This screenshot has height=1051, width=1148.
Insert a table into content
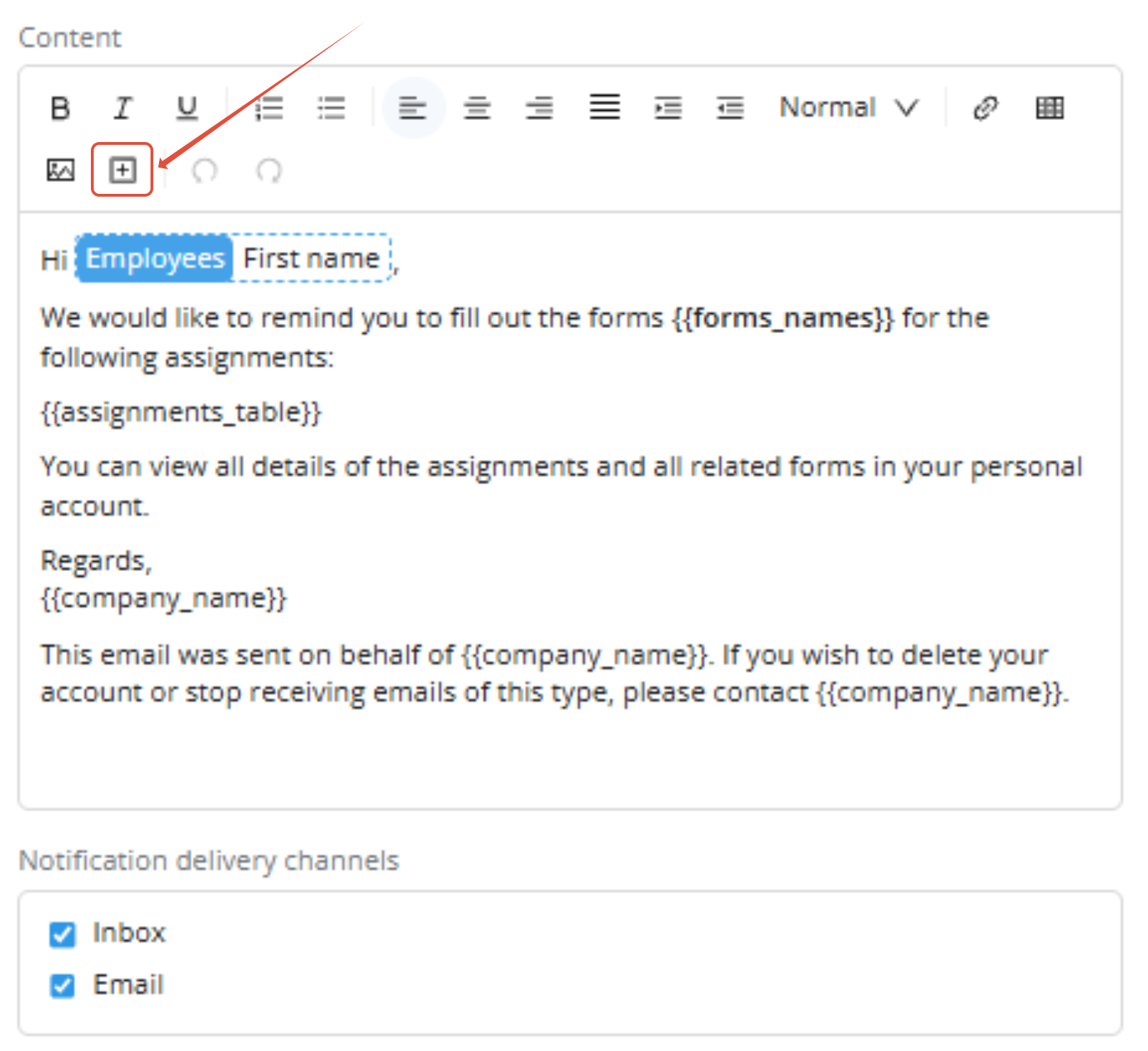1049,108
